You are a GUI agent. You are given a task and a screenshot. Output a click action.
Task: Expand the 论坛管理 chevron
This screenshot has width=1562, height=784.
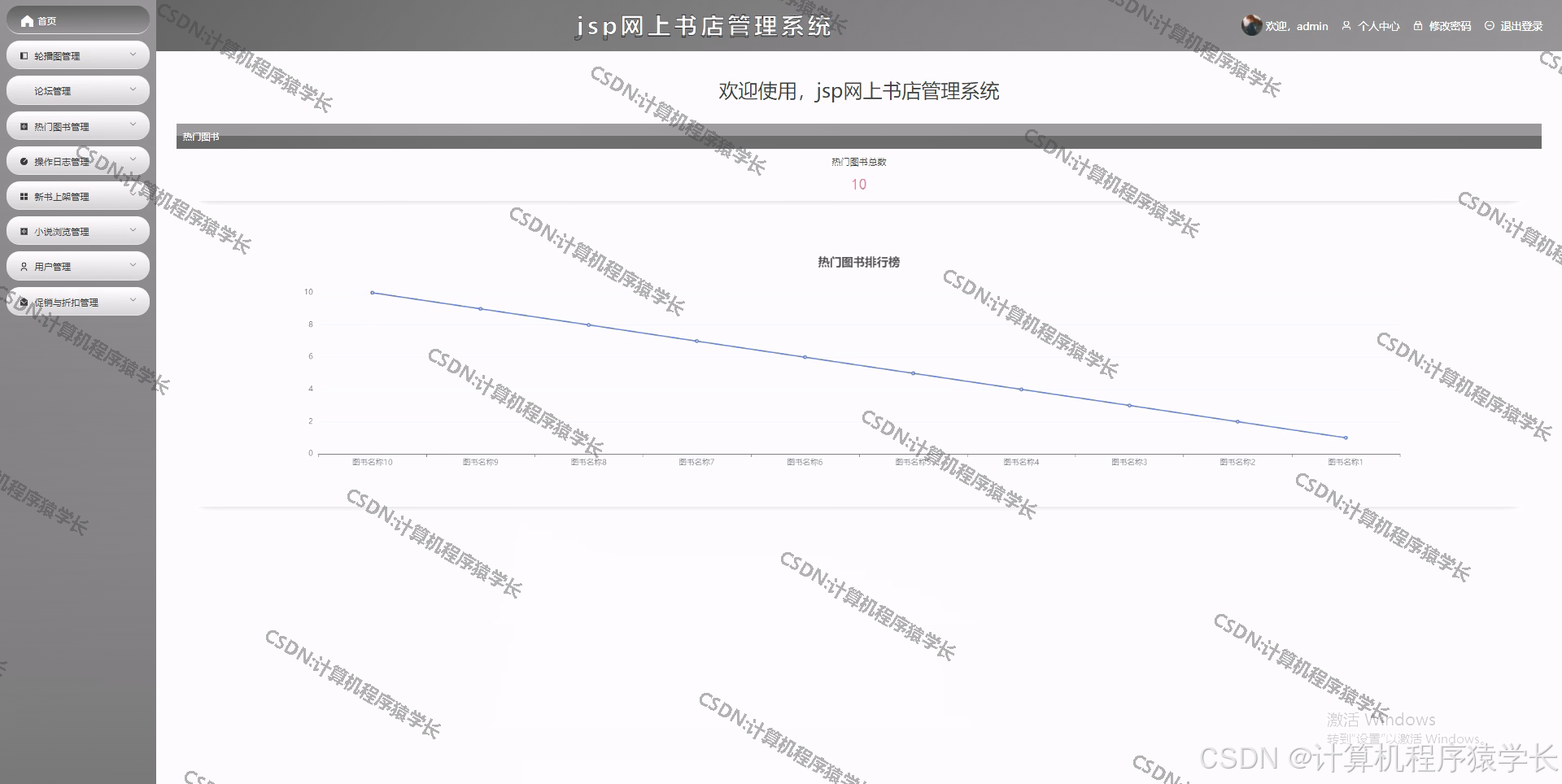133,89
